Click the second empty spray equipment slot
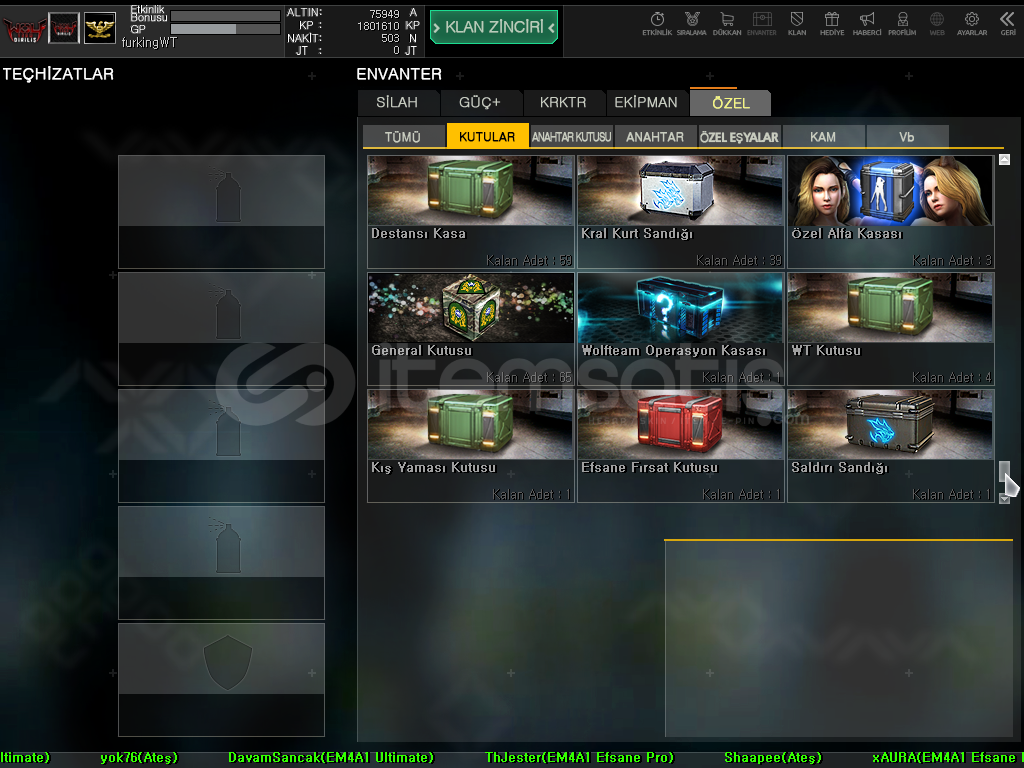Image resolution: width=1024 pixels, height=768 pixels. click(x=221, y=328)
